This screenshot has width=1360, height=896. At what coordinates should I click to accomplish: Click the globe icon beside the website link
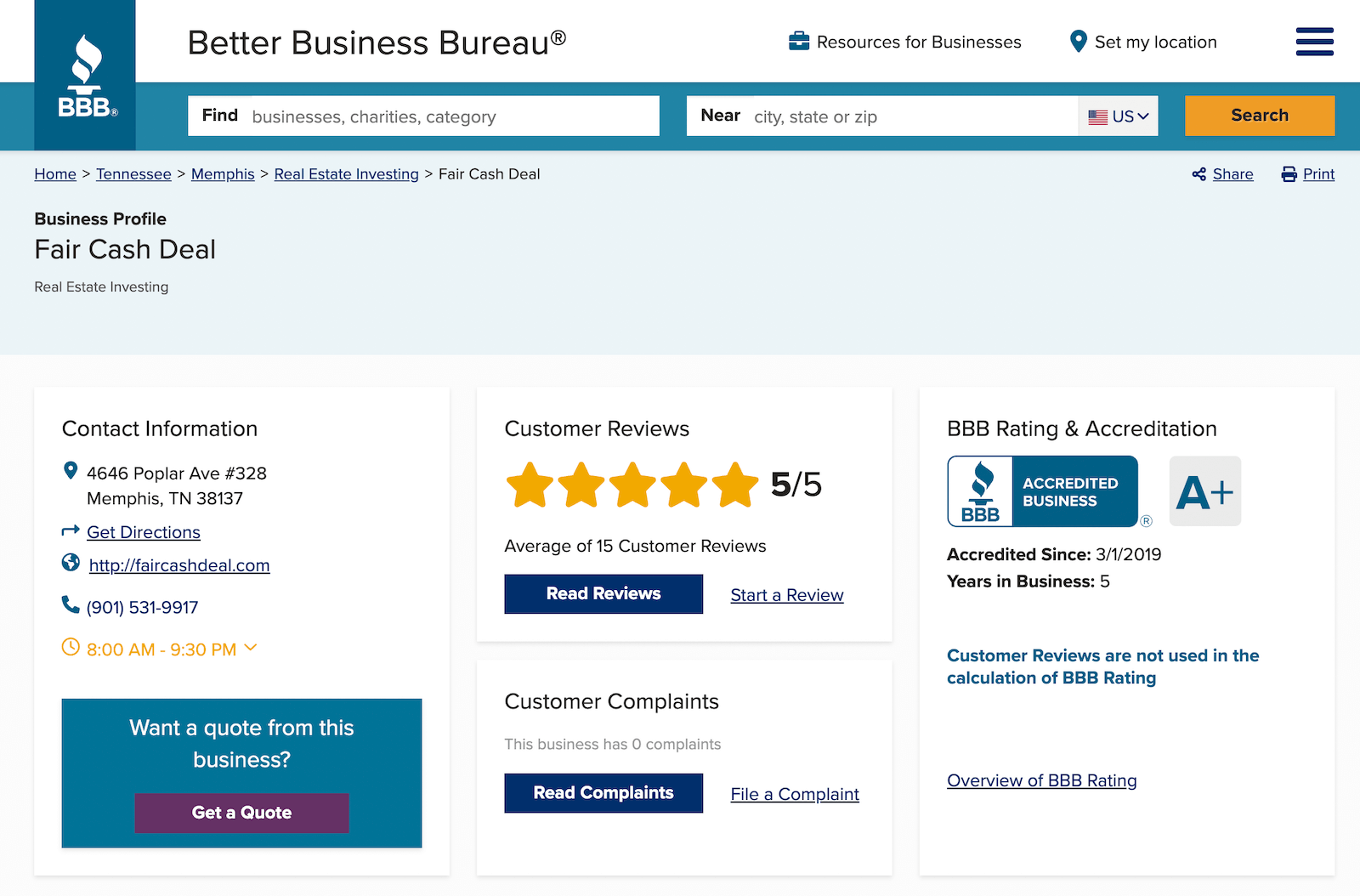tap(71, 563)
